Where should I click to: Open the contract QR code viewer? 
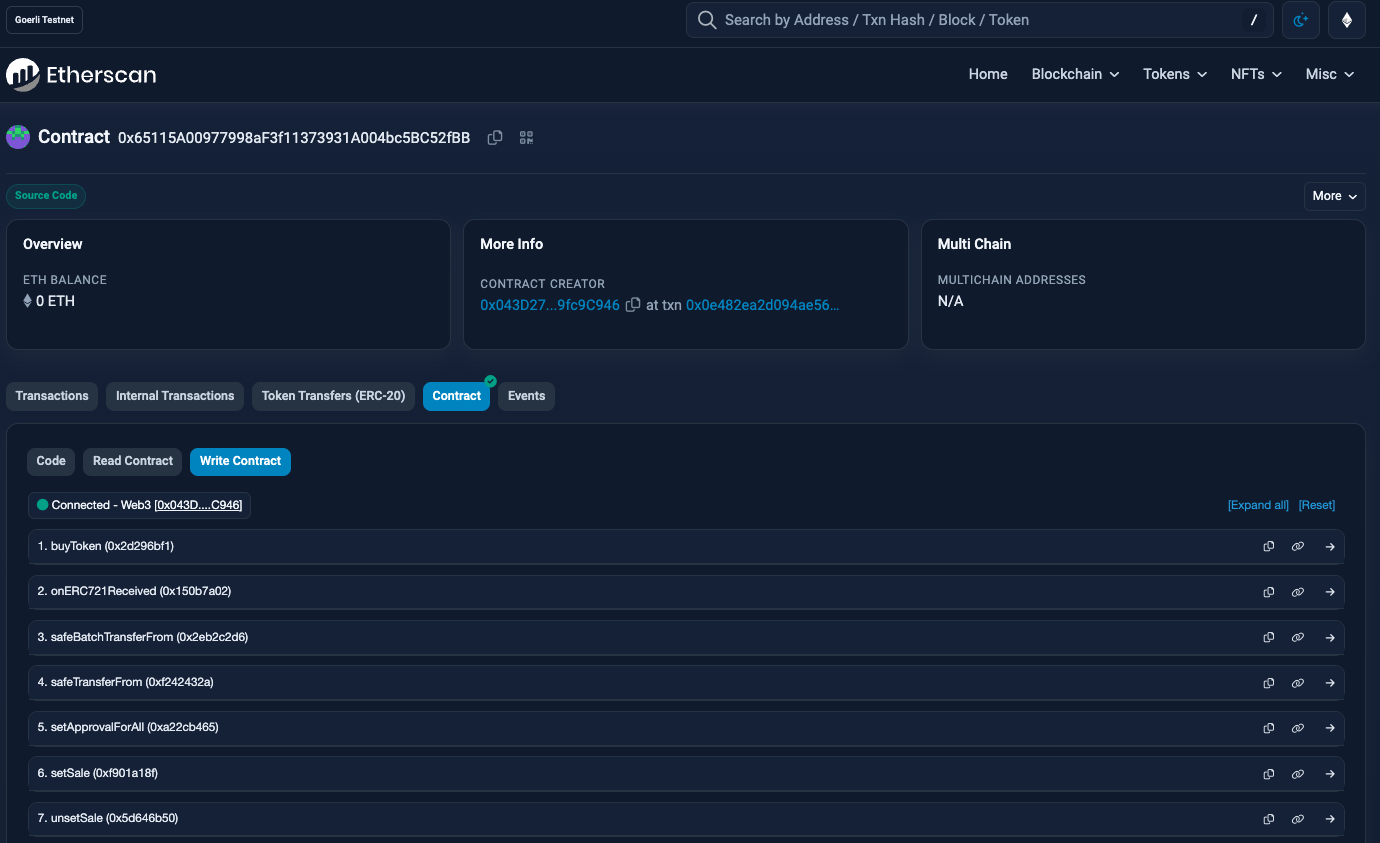click(526, 137)
